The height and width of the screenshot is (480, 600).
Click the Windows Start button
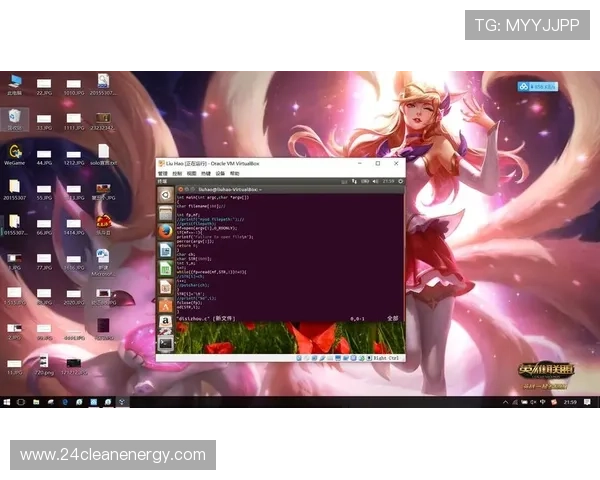click(x=6, y=401)
